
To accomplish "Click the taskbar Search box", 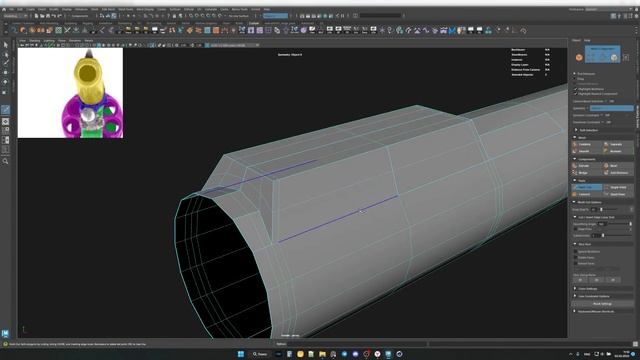I will (260, 354).
